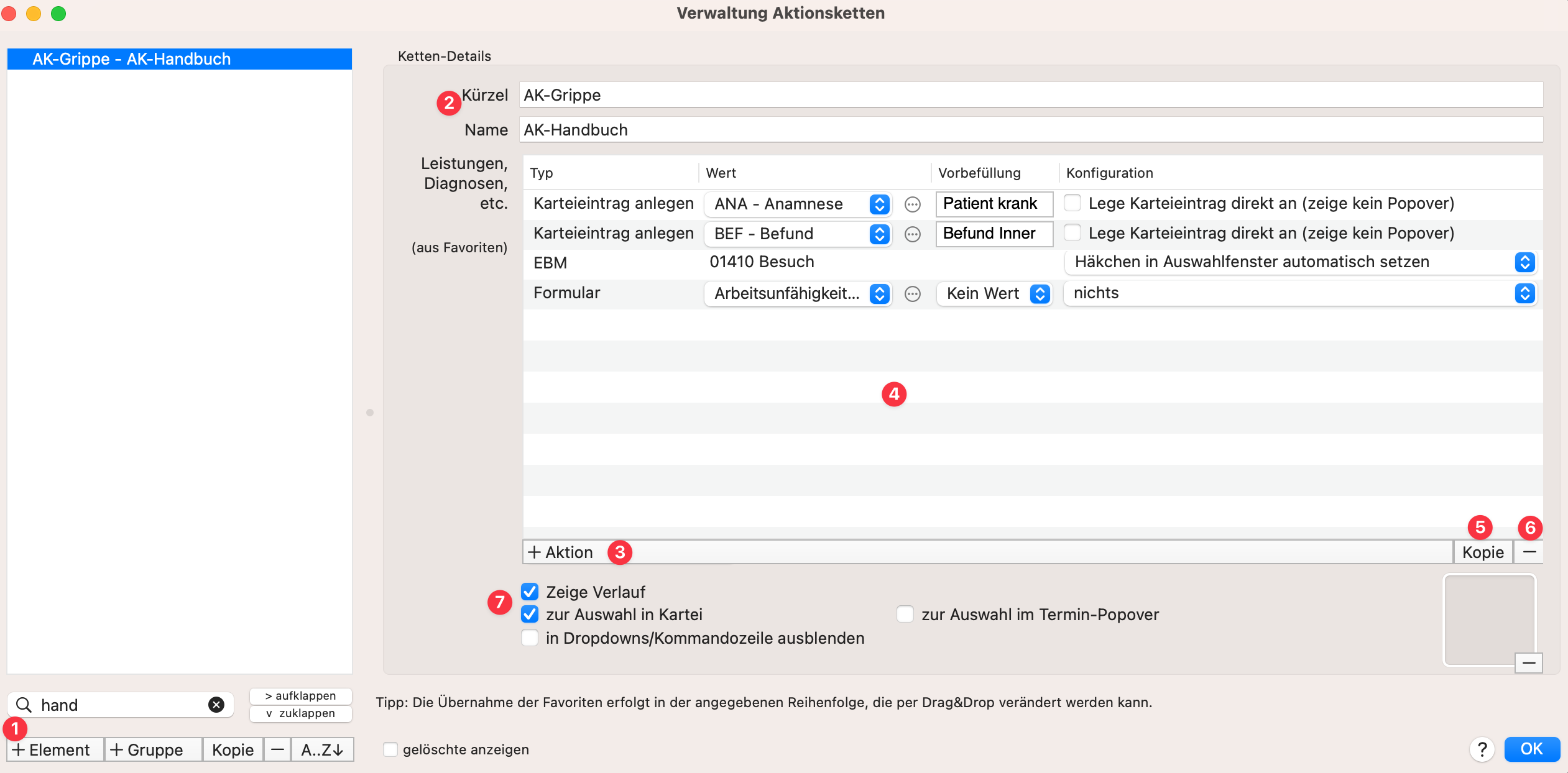Open Häkchen in Auswahlfenster configuration dropdown
Screen dimensions: 1568x773
[1300, 262]
